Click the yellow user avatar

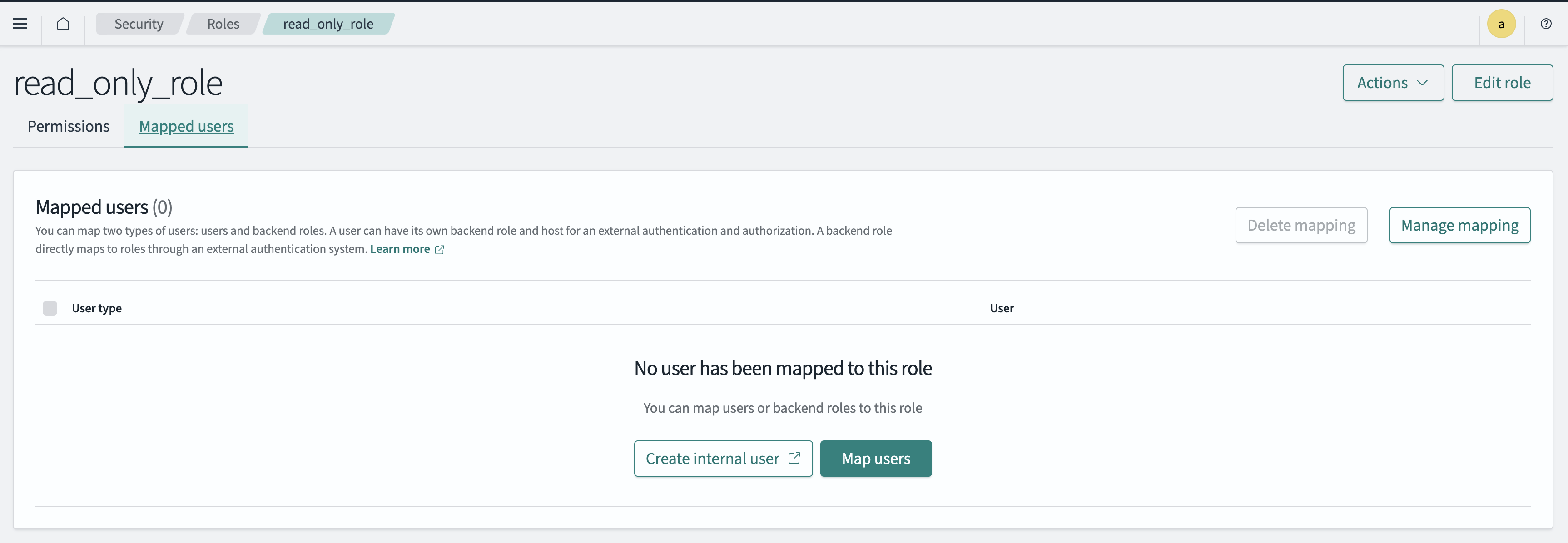(1501, 24)
